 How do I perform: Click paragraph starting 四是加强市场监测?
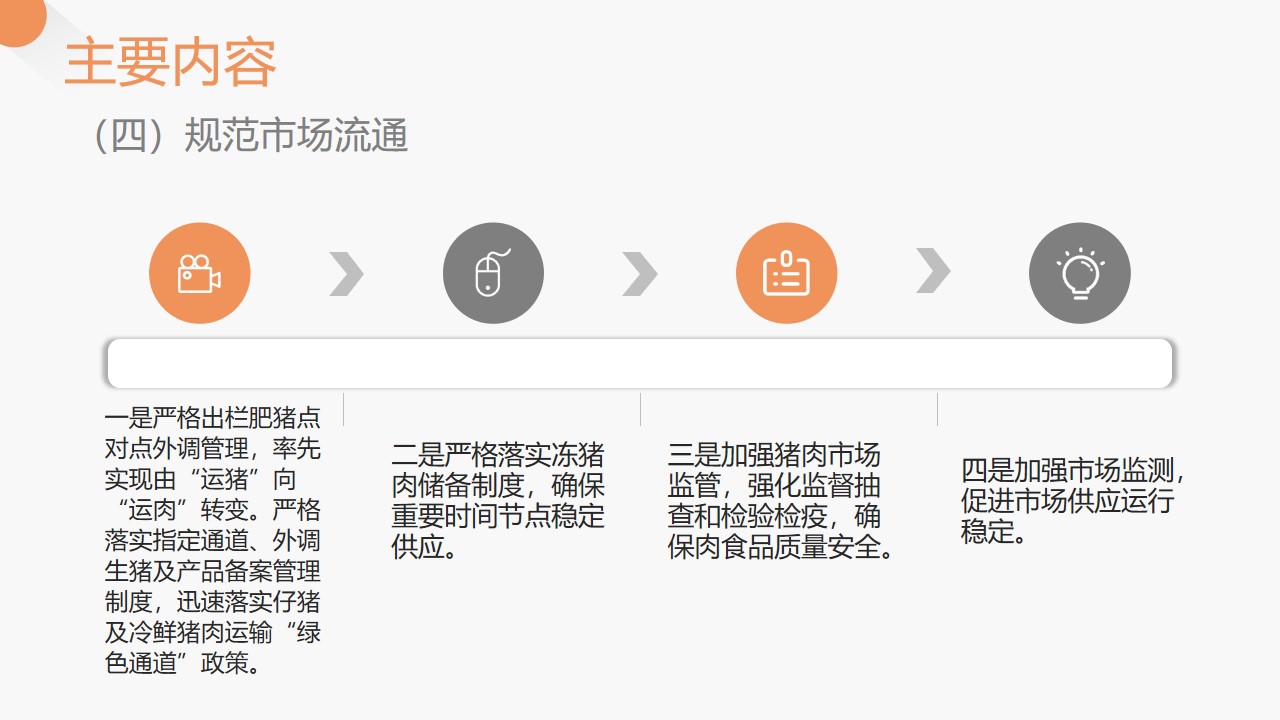(1073, 501)
